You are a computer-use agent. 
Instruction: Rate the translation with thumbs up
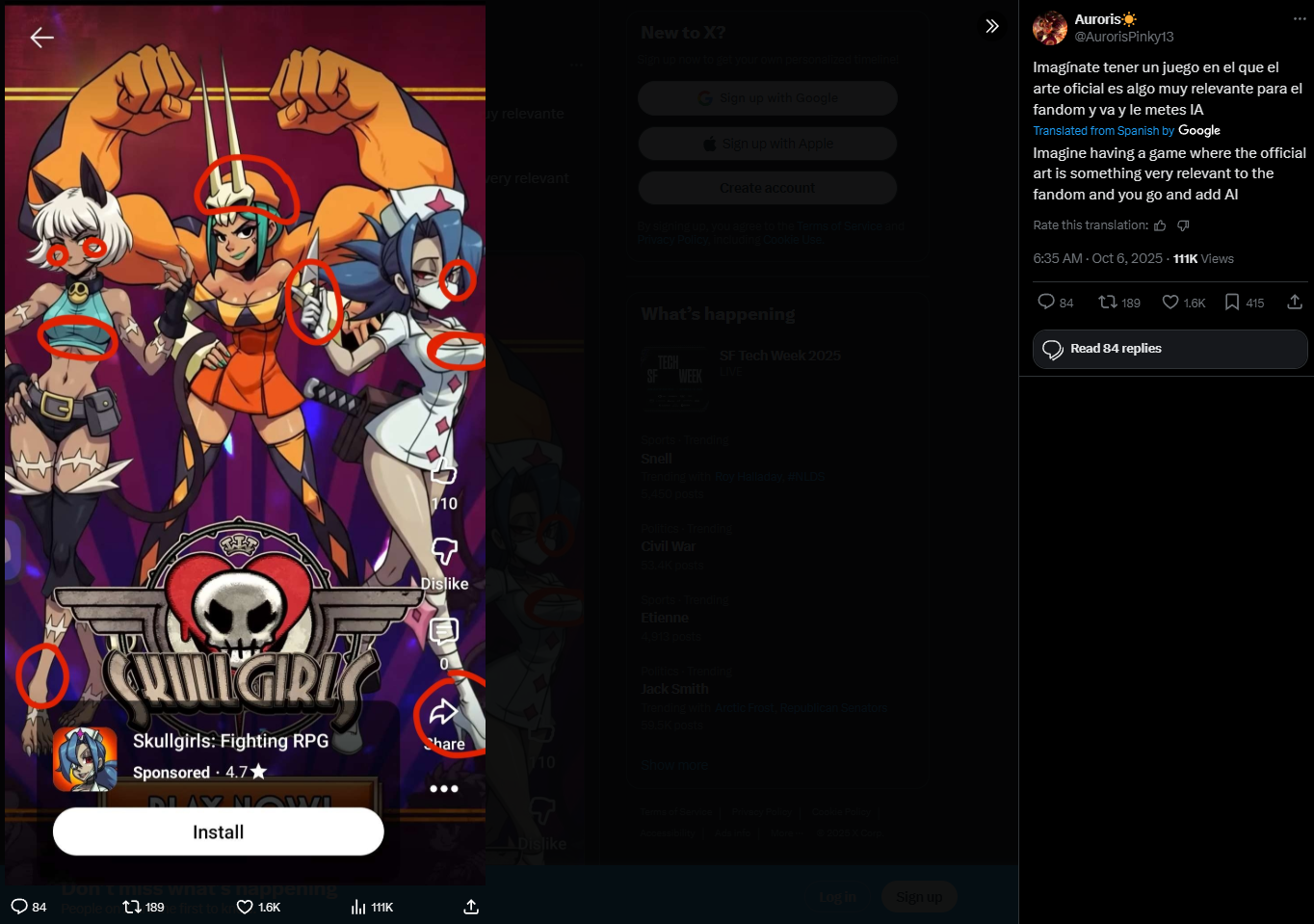1160,225
